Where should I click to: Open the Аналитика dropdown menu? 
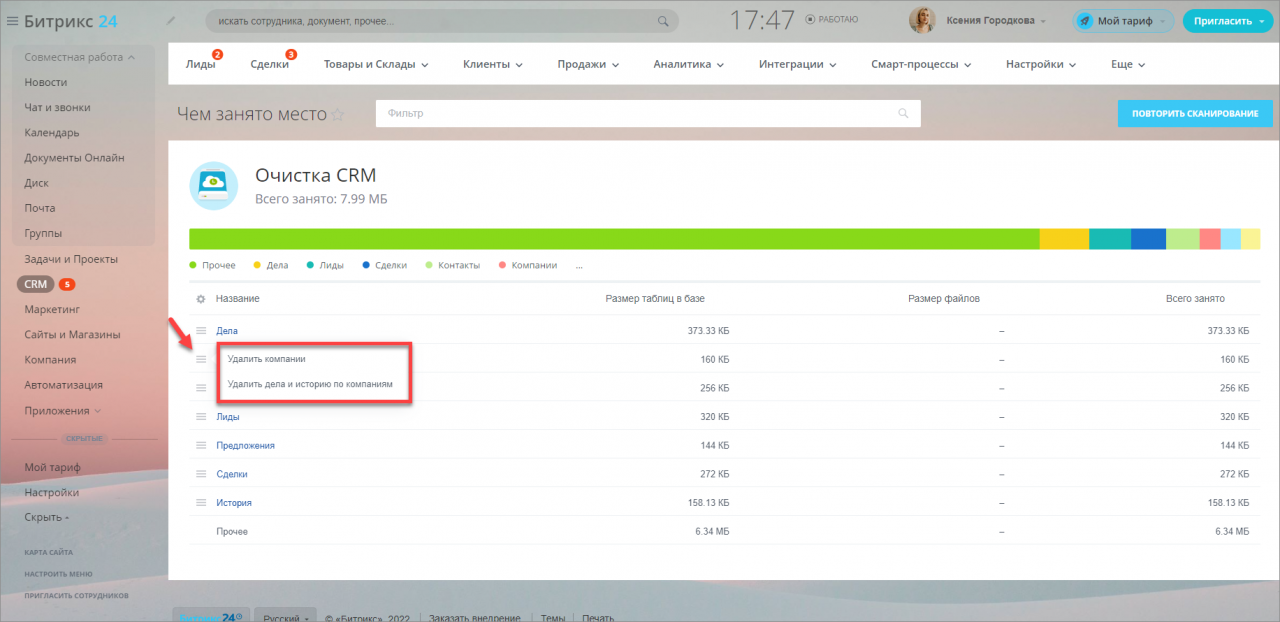click(x=688, y=64)
